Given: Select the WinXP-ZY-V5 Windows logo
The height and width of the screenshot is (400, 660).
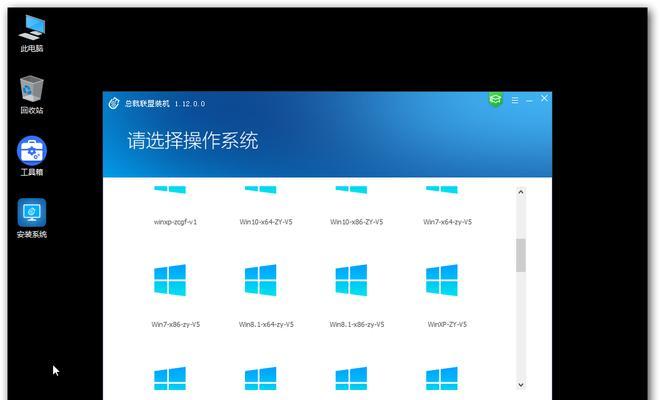Looking at the screenshot, I should [x=442, y=280].
